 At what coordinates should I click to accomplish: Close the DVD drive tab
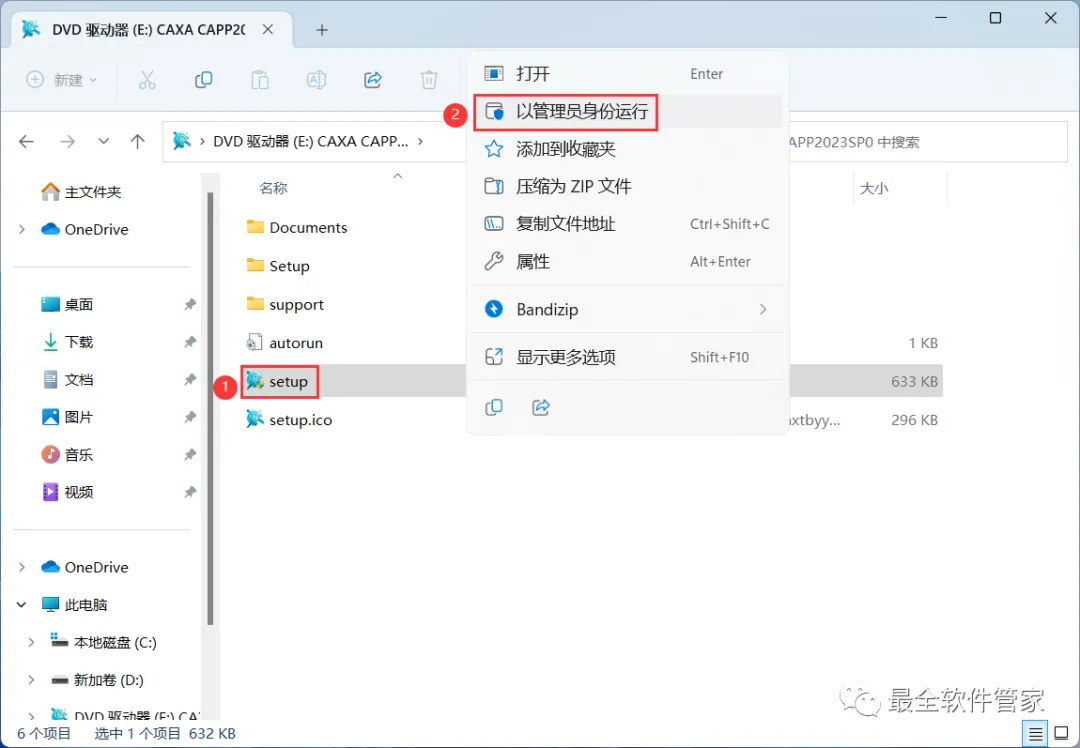(268, 30)
